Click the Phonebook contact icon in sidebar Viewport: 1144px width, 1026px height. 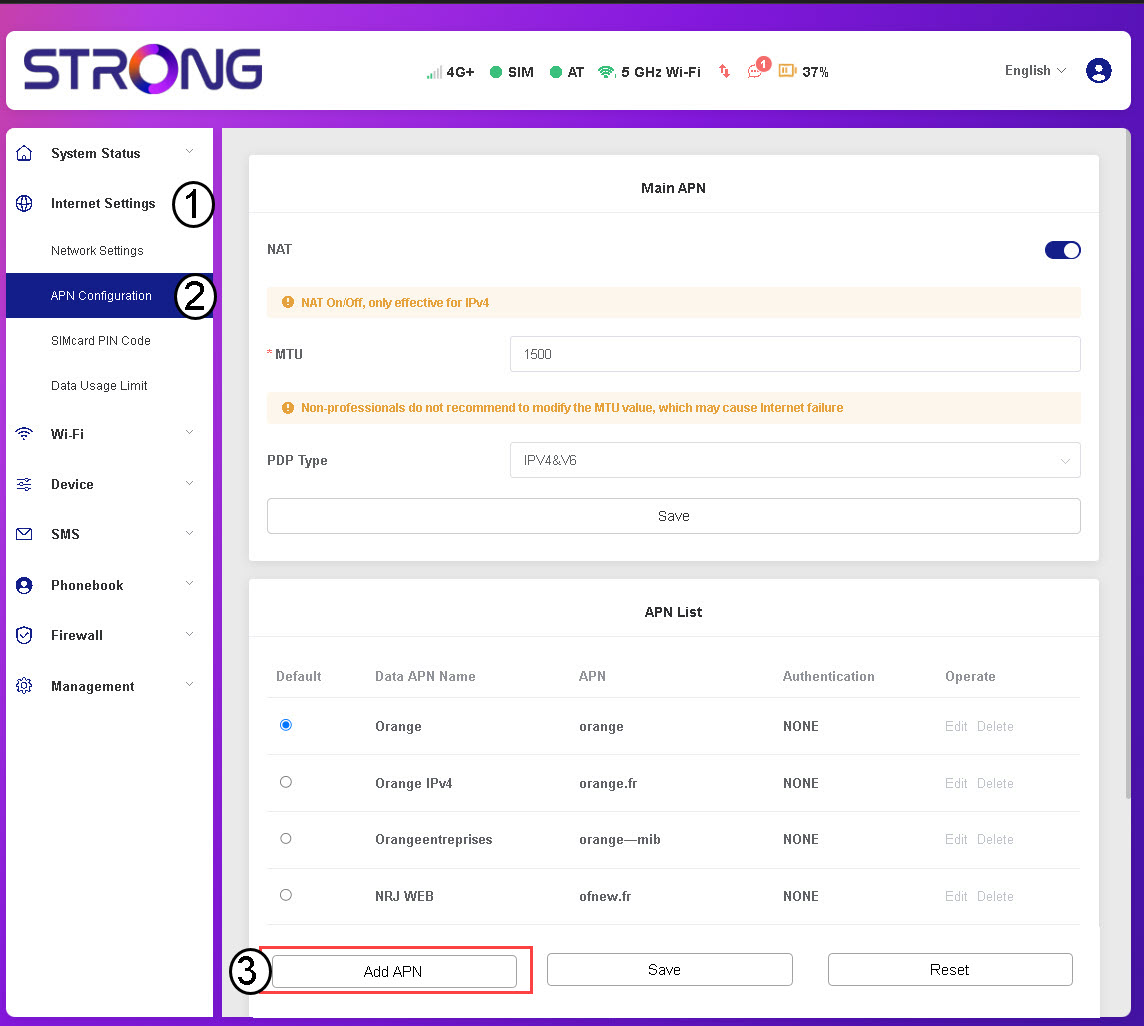pyautogui.click(x=25, y=585)
